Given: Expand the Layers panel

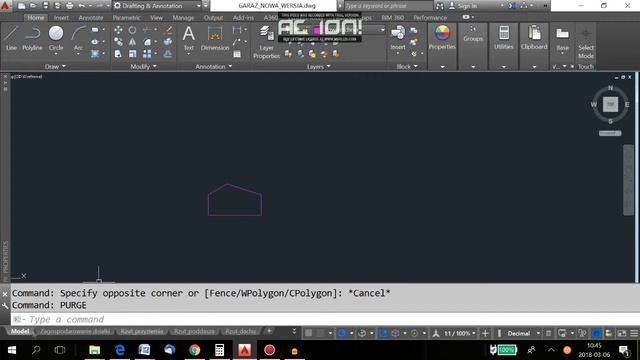Looking at the screenshot, I should (x=318, y=67).
